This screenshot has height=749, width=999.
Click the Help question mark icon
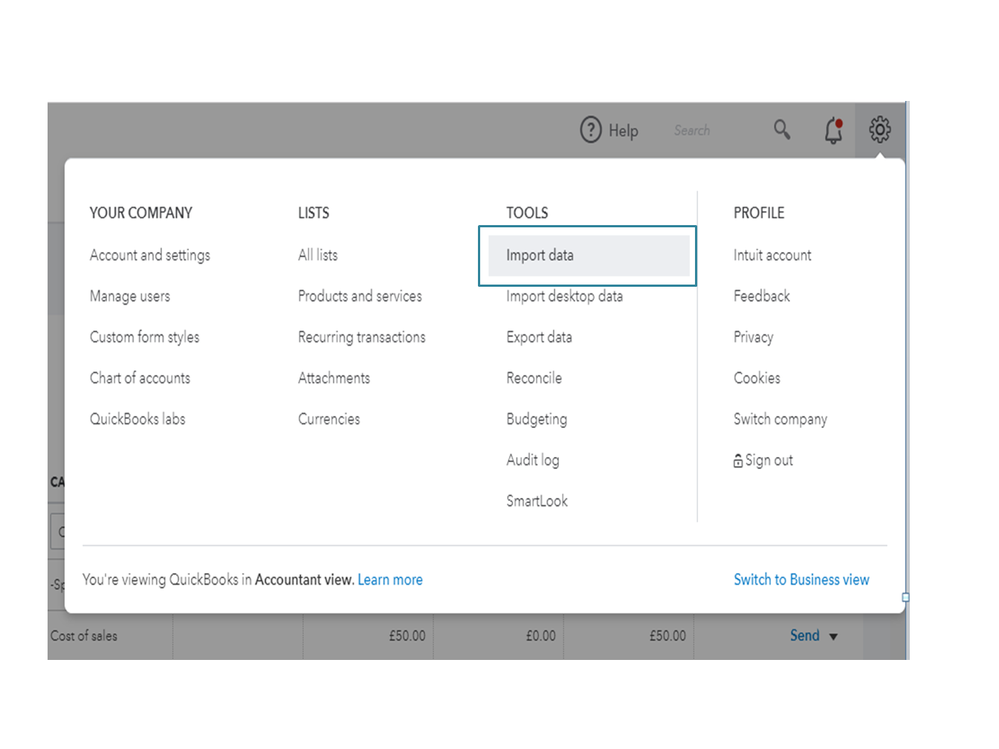591,130
